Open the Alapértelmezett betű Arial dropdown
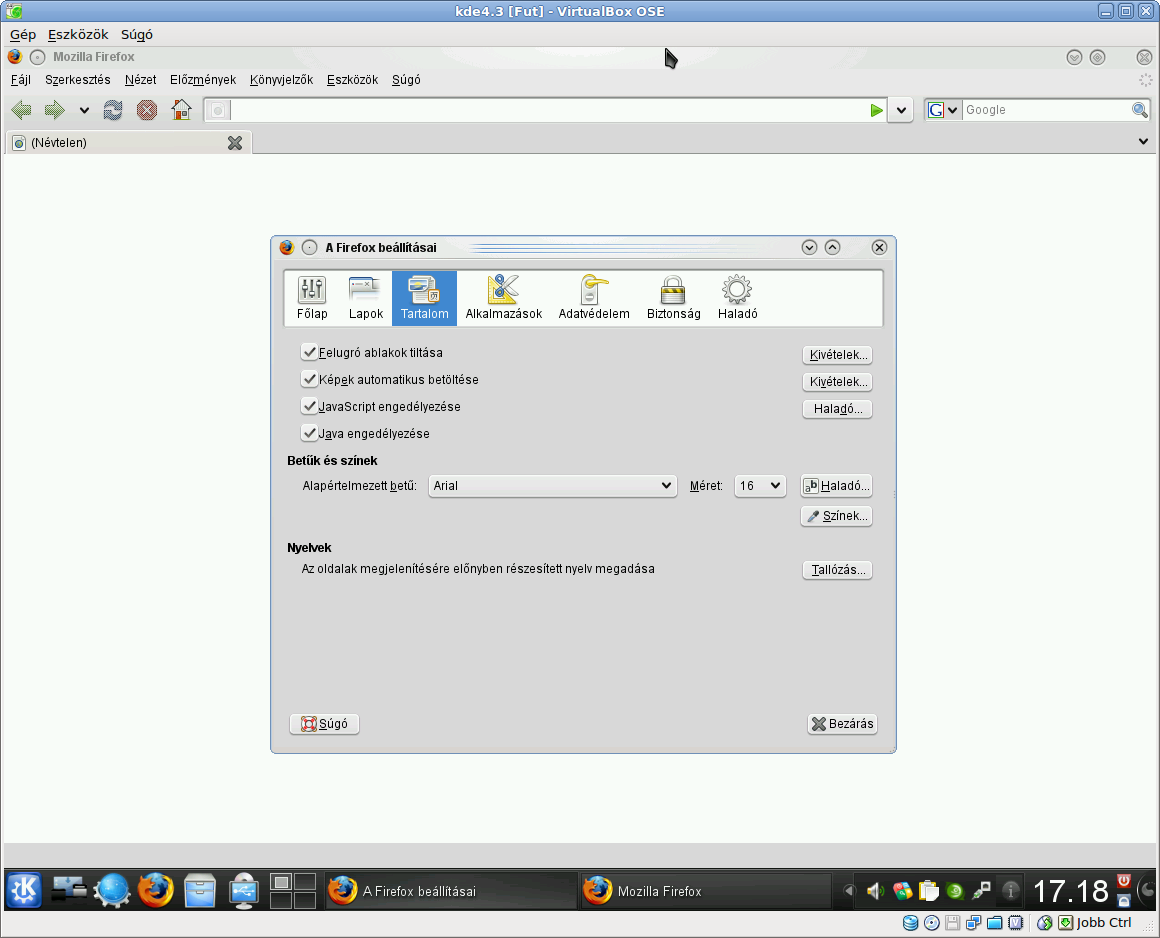Viewport: 1160px width, 938px height. click(x=553, y=485)
